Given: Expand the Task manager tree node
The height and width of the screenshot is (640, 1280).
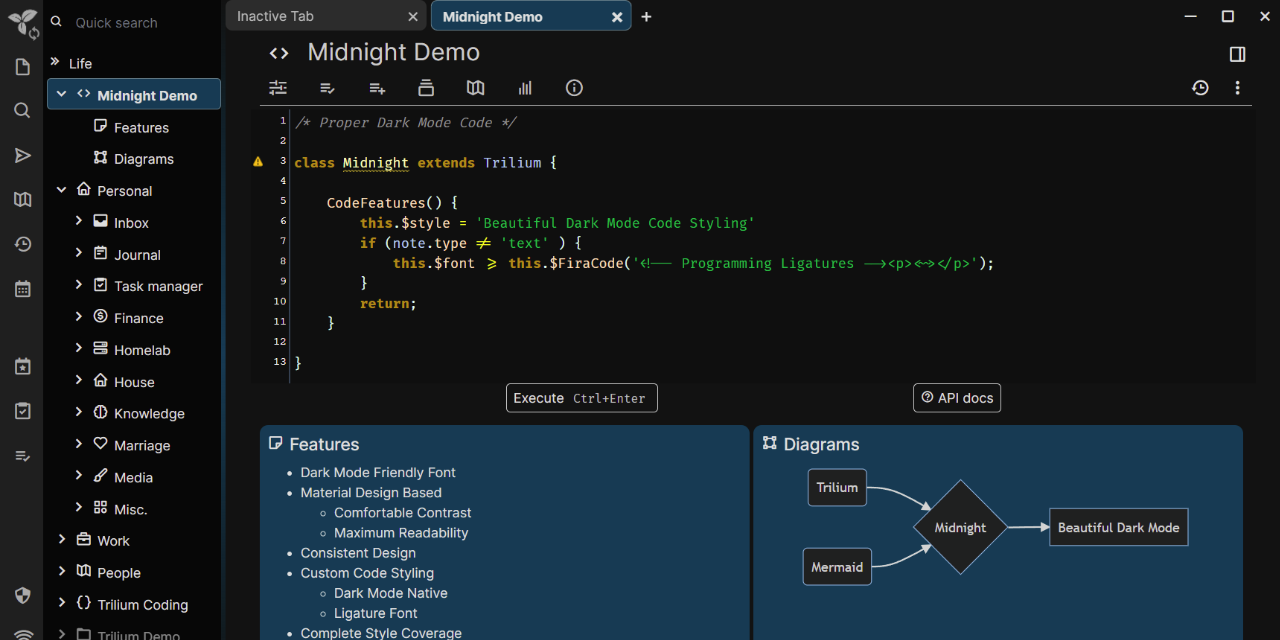Looking at the screenshot, I should click(x=78, y=285).
